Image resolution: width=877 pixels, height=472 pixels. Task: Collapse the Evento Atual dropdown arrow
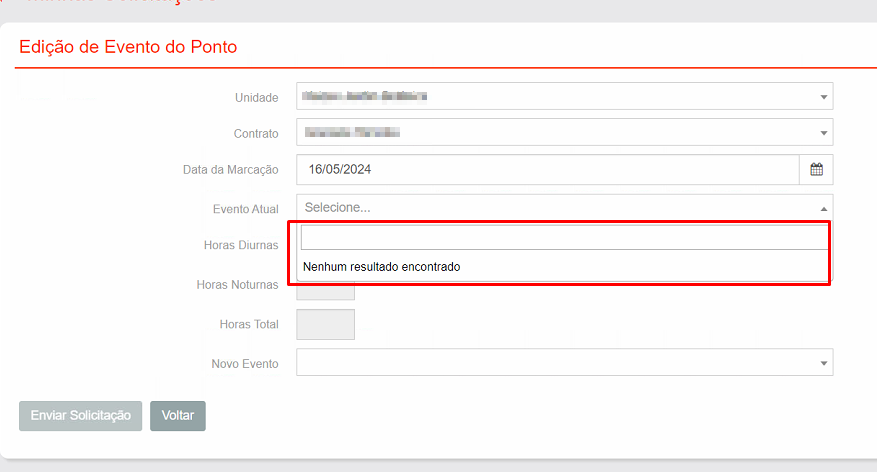[823, 208]
